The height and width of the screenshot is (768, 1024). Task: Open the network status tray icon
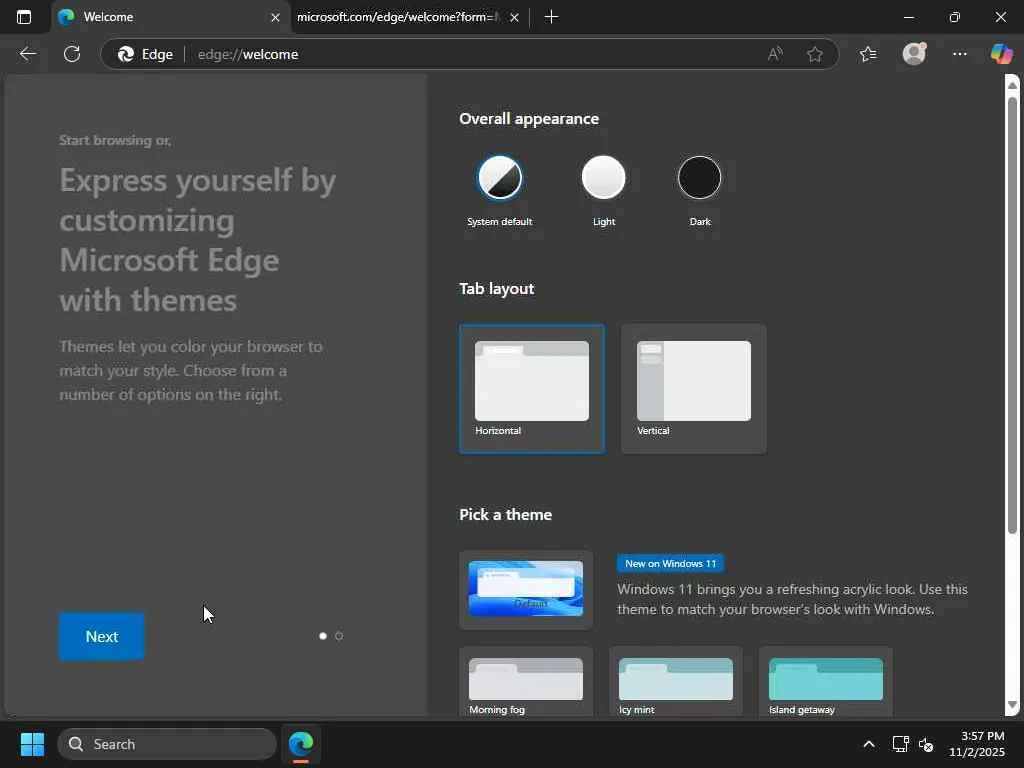(x=901, y=744)
